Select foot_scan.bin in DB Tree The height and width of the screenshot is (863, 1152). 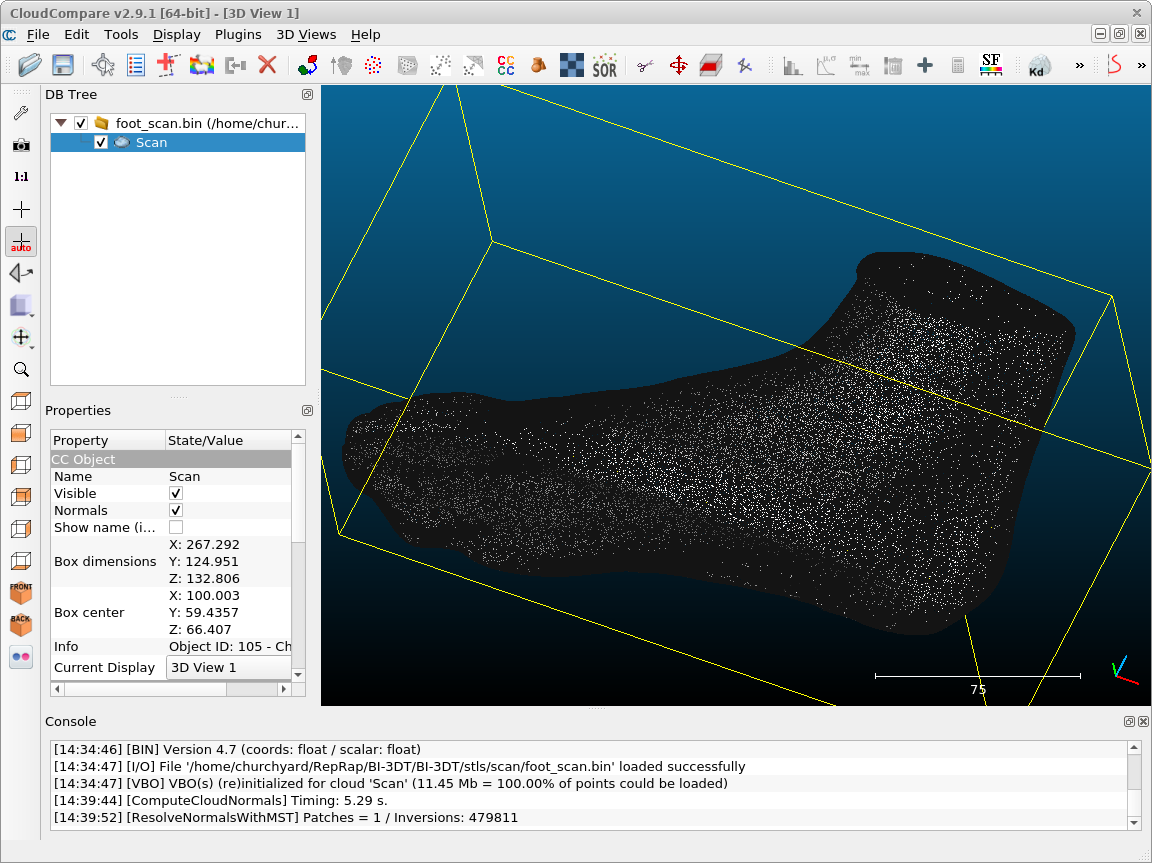pos(178,123)
